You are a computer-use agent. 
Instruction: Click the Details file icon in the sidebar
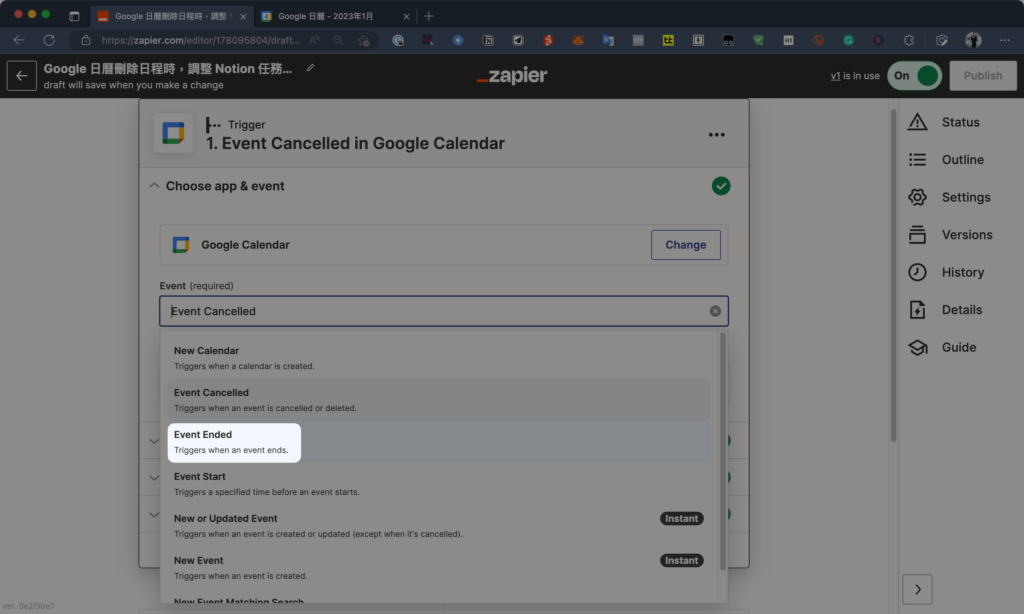coord(917,310)
